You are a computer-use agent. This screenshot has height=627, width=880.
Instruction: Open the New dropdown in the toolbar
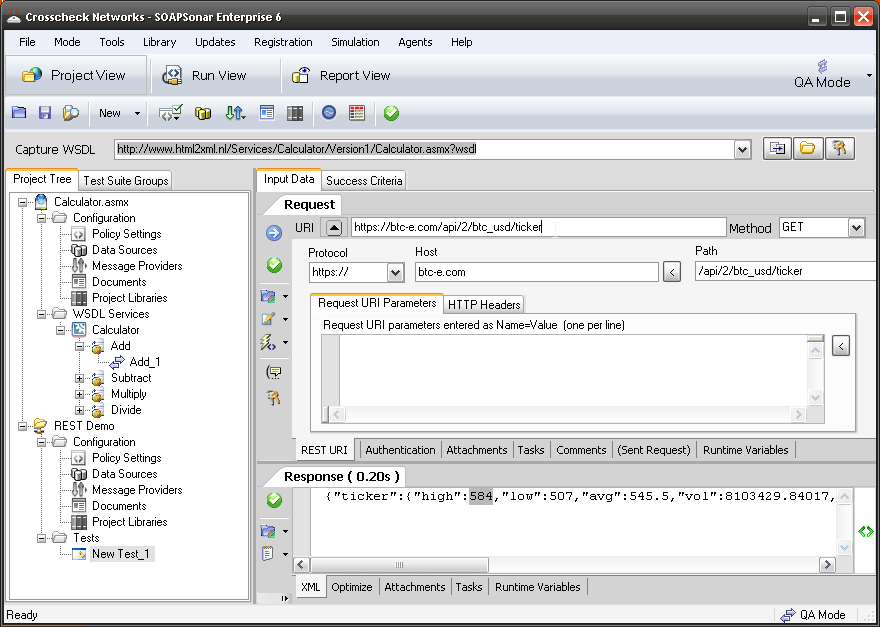tap(137, 113)
